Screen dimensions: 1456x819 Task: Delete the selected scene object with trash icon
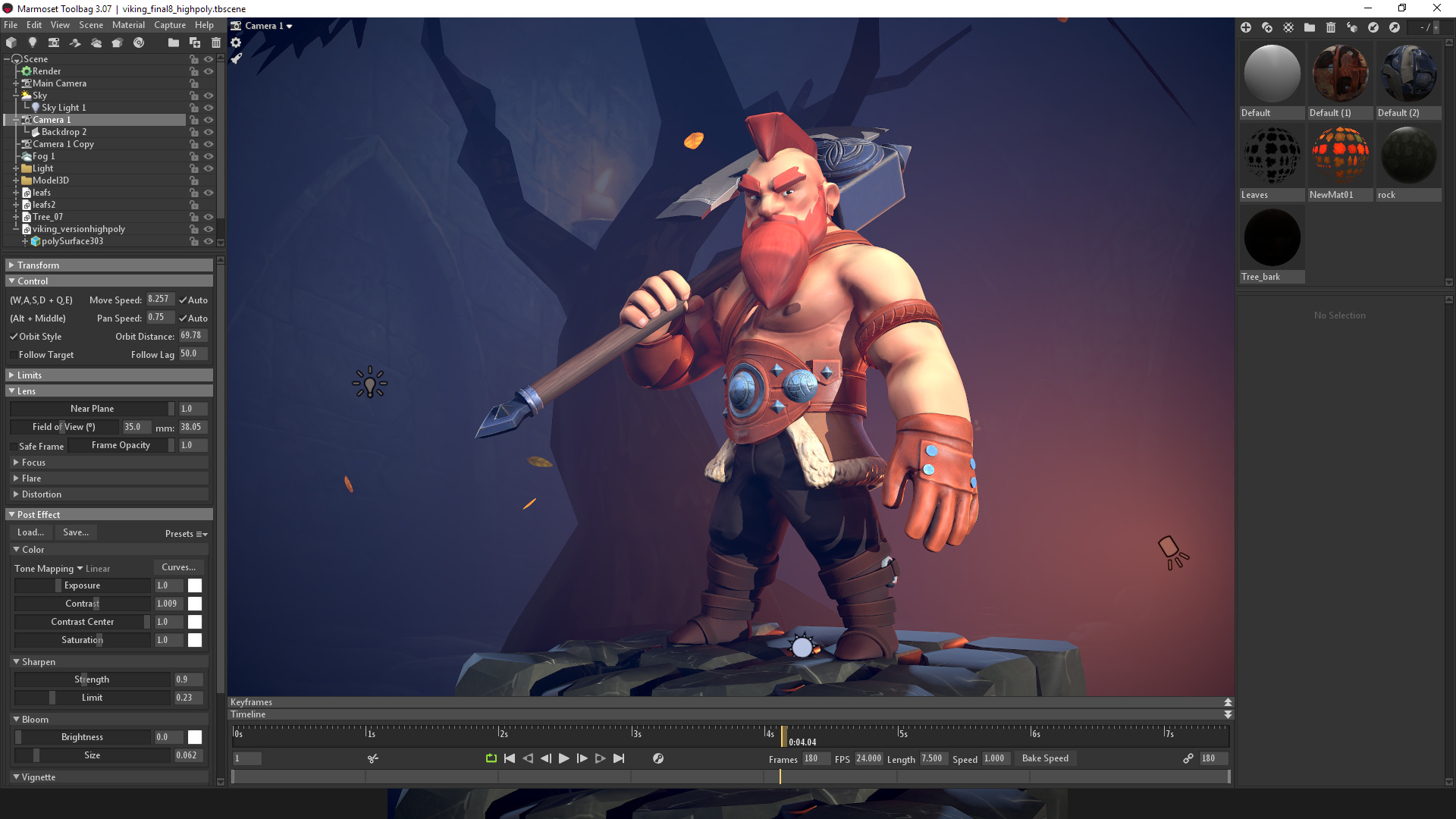pyautogui.click(x=216, y=42)
